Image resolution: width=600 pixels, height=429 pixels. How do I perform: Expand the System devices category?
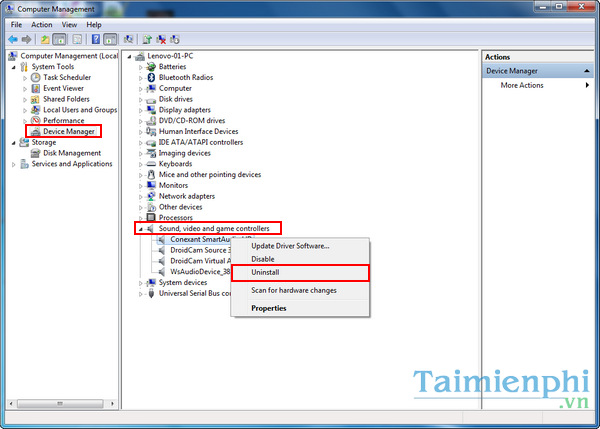tap(140, 283)
